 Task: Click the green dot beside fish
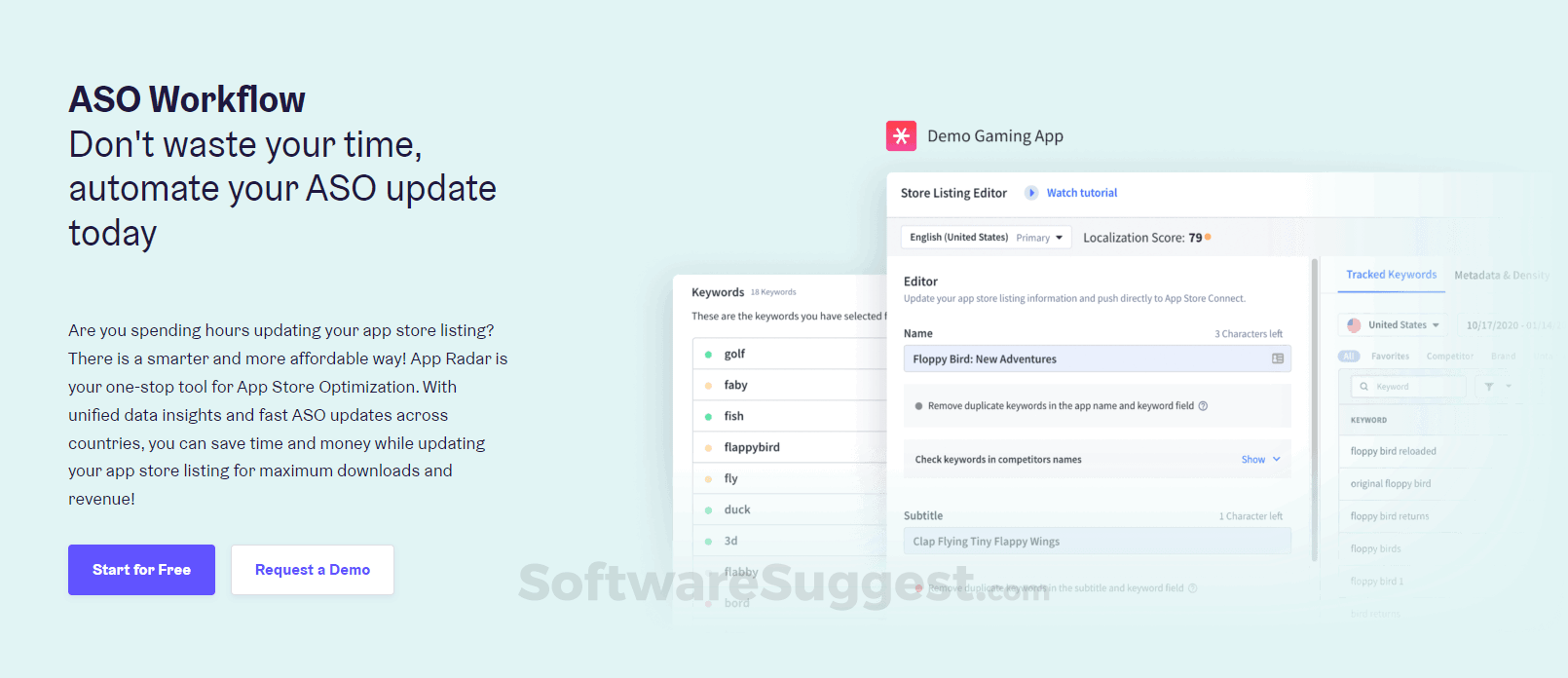708,417
